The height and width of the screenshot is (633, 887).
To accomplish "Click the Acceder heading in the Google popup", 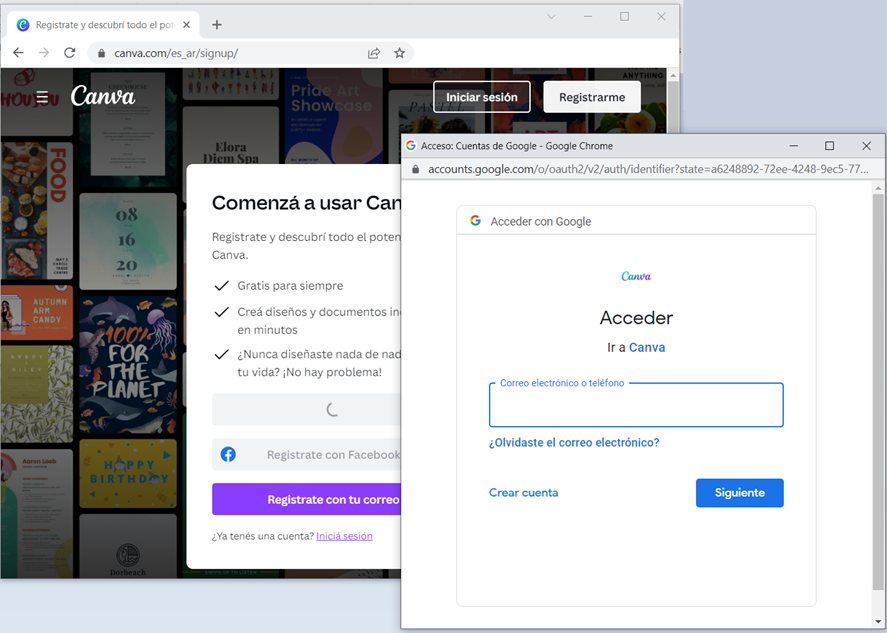I will 636,318.
